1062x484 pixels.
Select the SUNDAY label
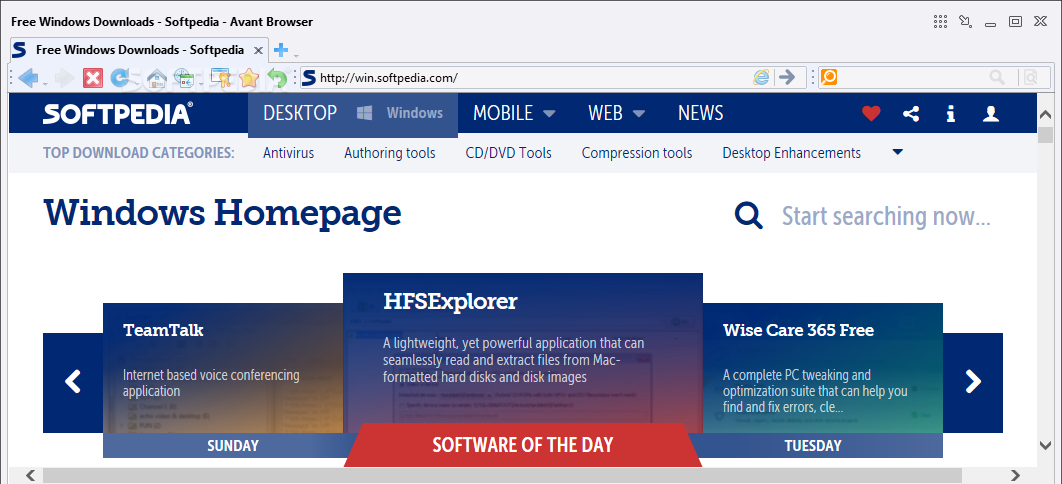(x=233, y=445)
